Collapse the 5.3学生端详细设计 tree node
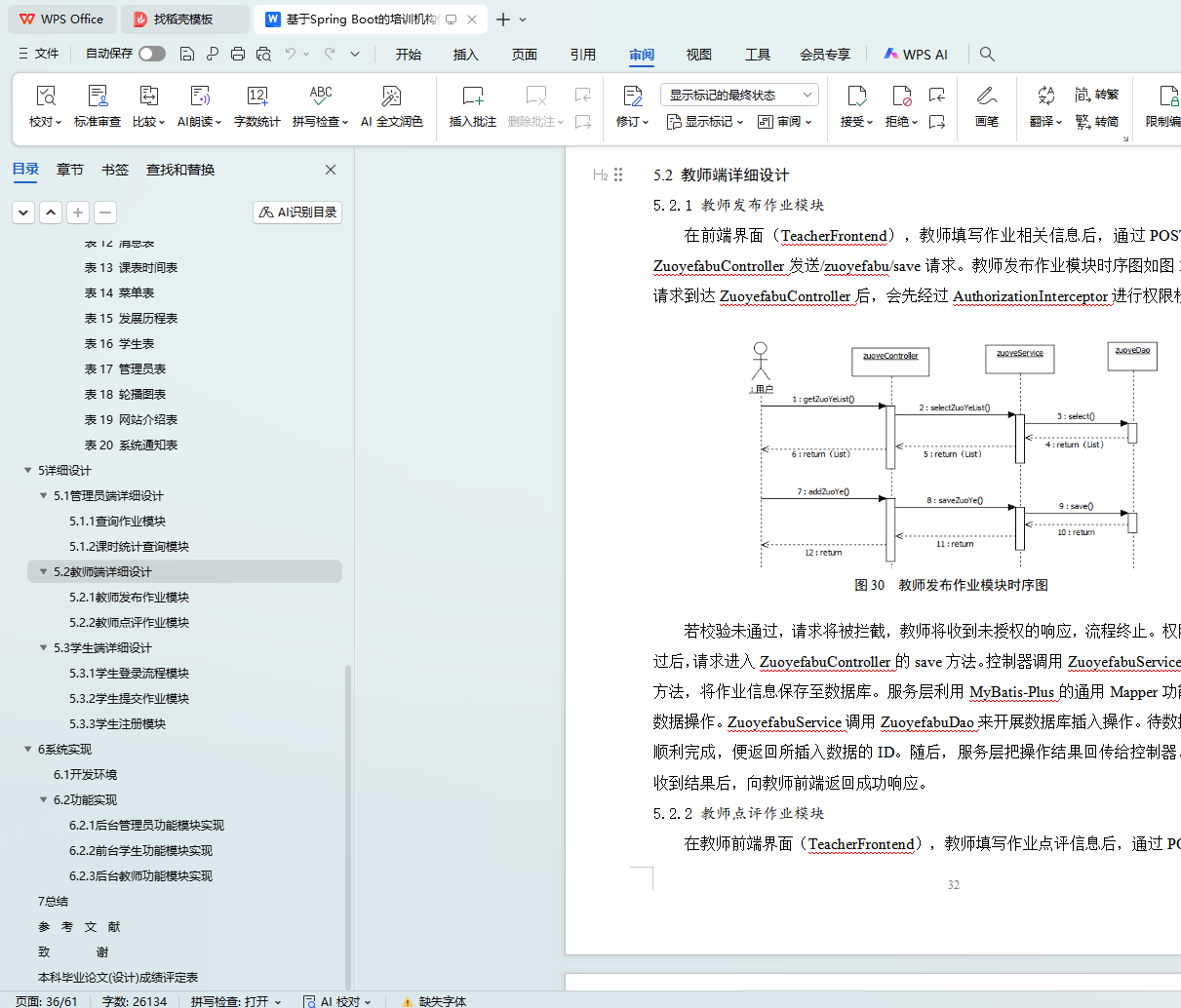 tap(44, 648)
